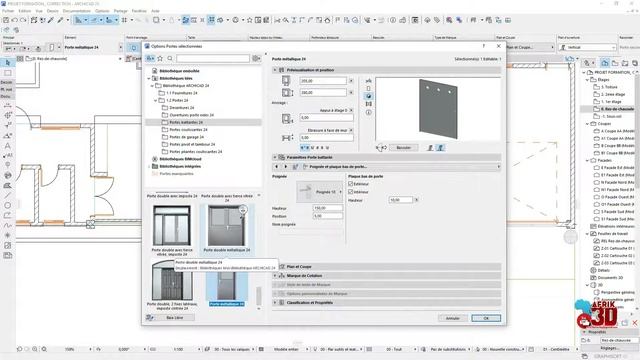Click the Undo icon in main toolbar
640x360 pixels.
[x=15, y=20]
